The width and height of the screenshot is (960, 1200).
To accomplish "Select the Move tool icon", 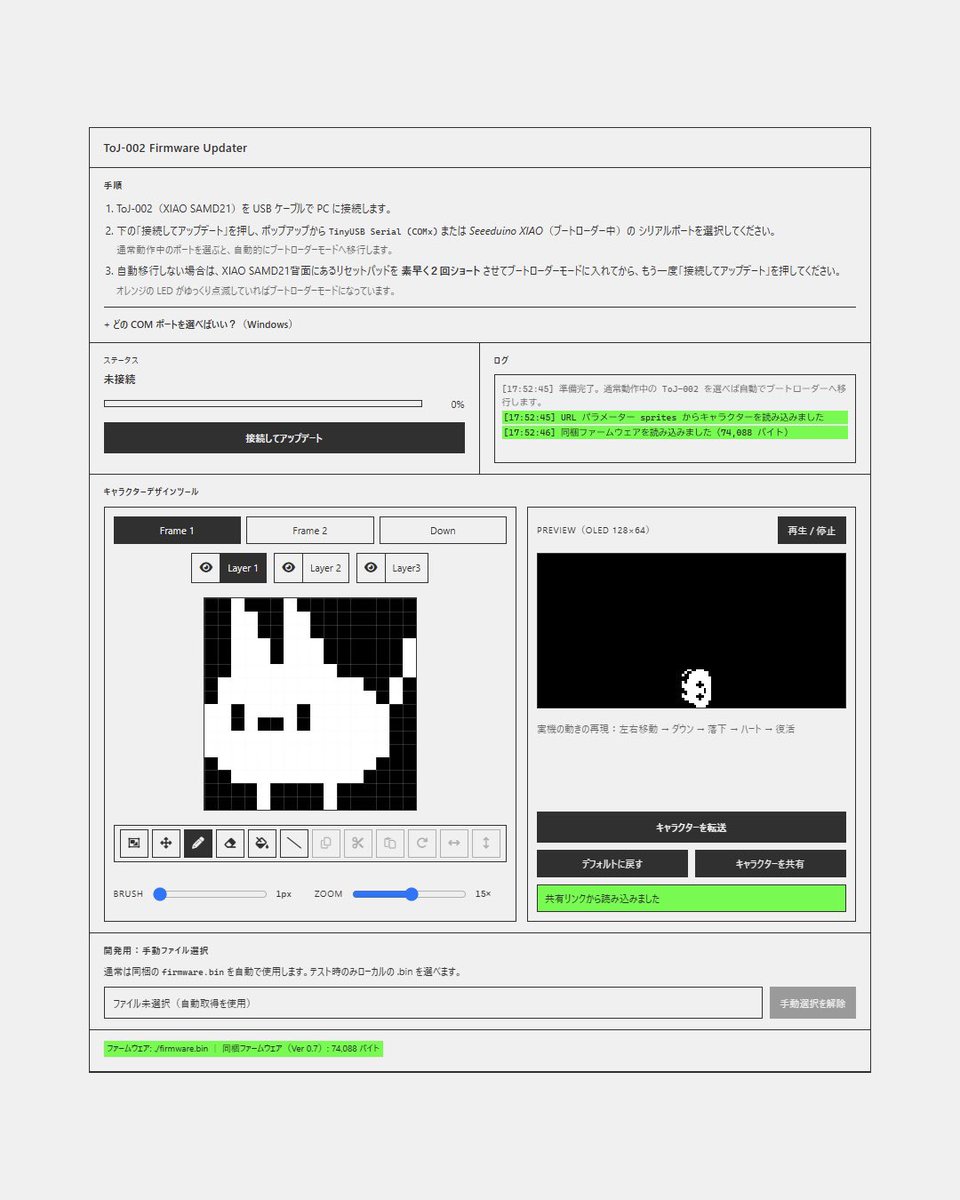I will pos(166,843).
